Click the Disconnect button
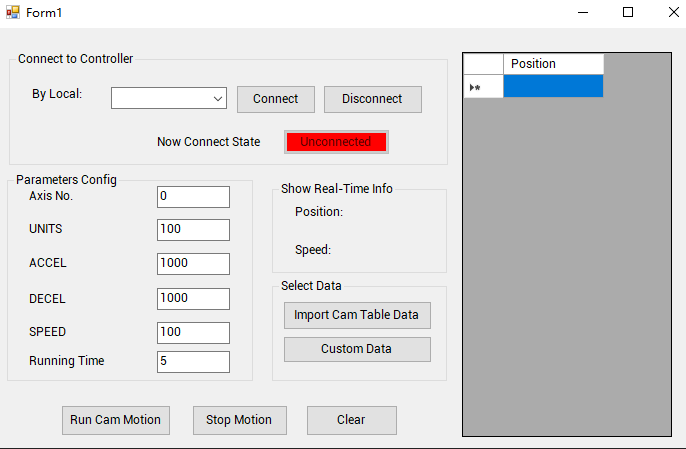 pos(372,99)
